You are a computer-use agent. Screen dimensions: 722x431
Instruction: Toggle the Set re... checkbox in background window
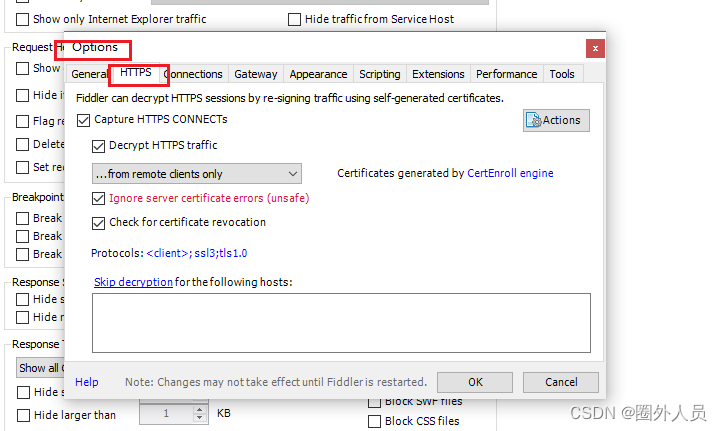(x=22, y=167)
